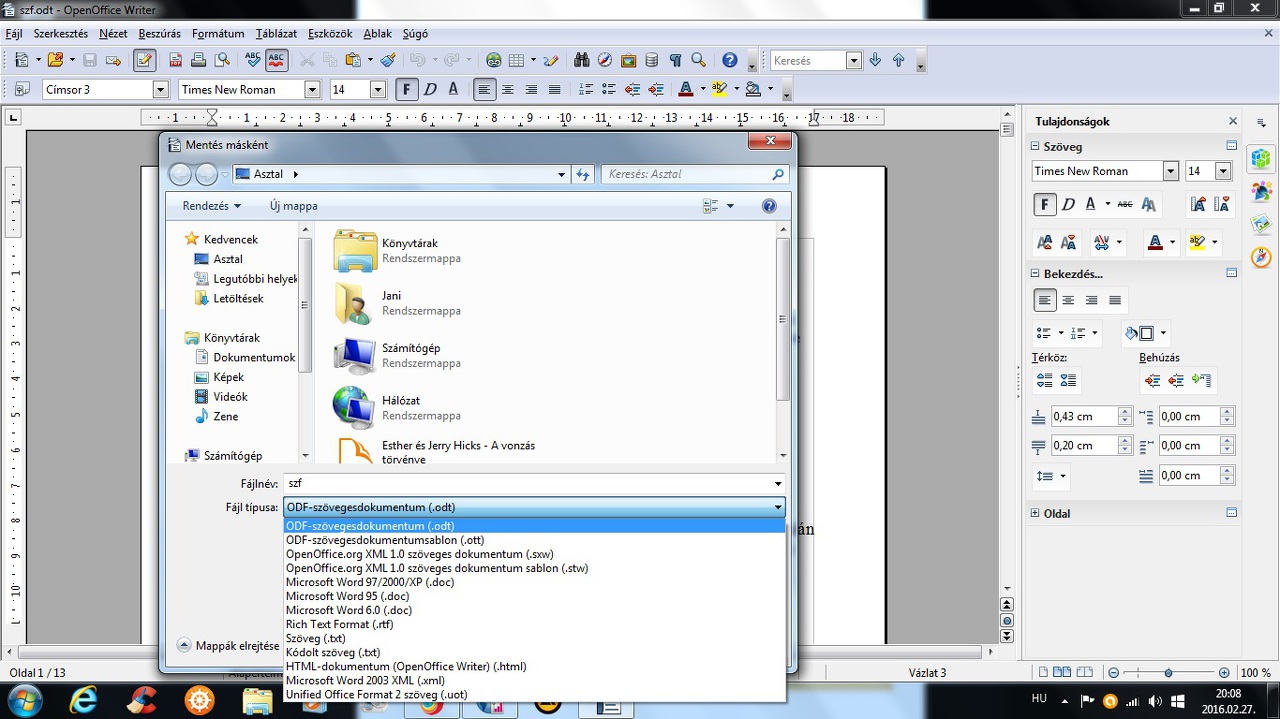Image resolution: width=1280 pixels, height=719 pixels.
Task: Click the zoom slider handle in status bar
Action: point(1168,673)
